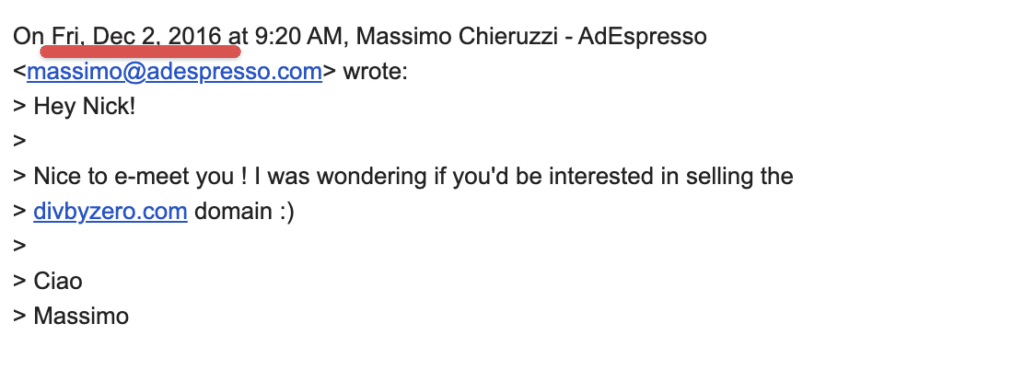This screenshot has height=370, width=1024.
Task: Click the red underline beneath the date
Action: [x=140, y=50]
